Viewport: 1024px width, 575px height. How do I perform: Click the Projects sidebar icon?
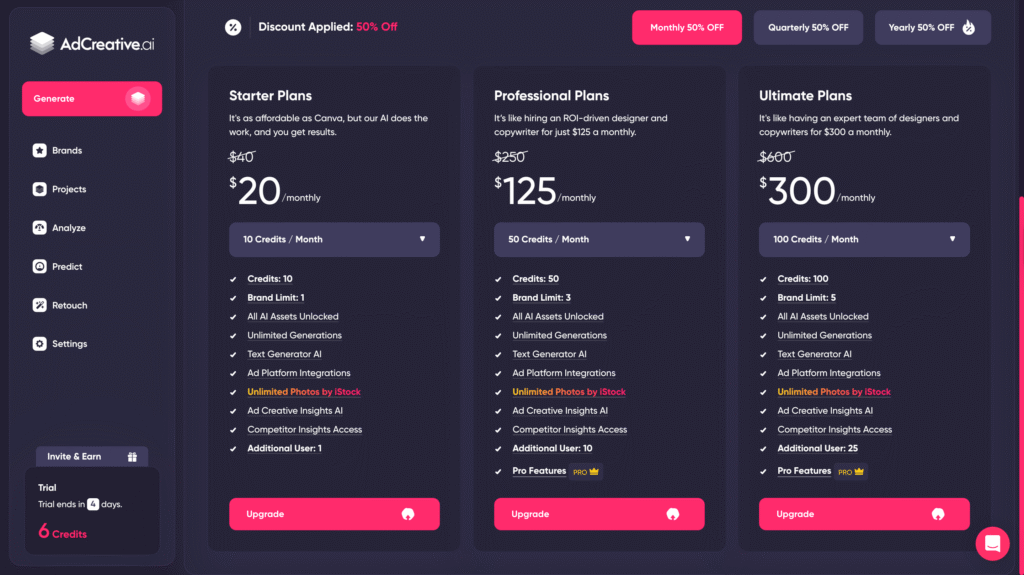pyautogui.click(x=40, y=189)
